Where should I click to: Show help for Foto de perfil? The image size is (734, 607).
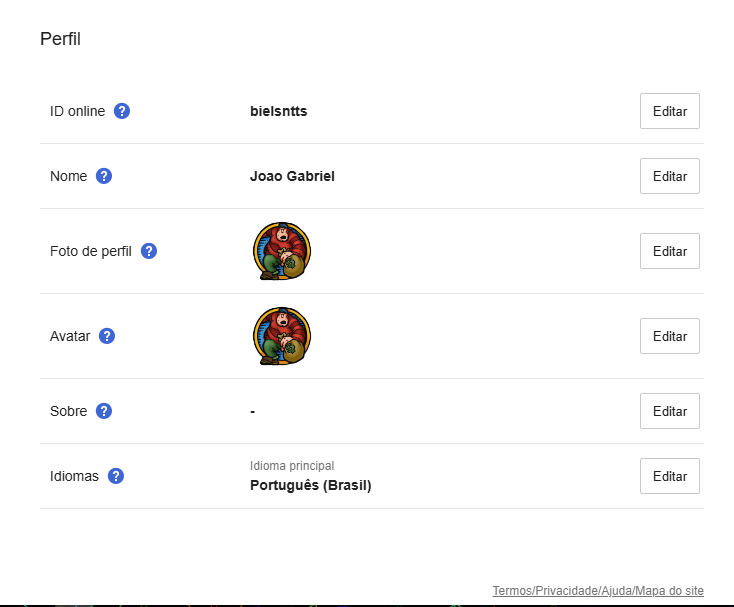tap(149, 251)
